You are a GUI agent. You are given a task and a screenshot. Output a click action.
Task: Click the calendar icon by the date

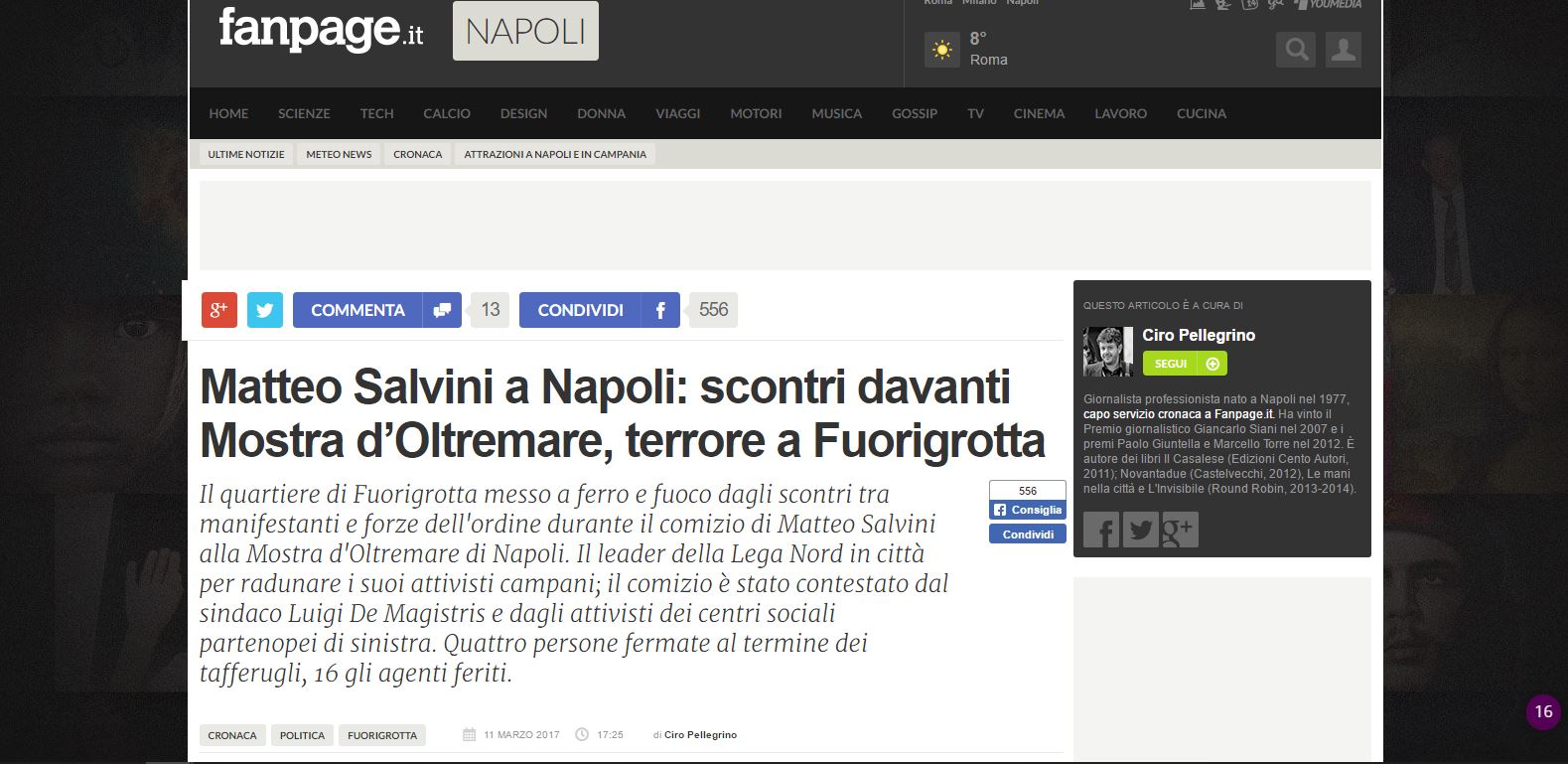tap(469, 735)
